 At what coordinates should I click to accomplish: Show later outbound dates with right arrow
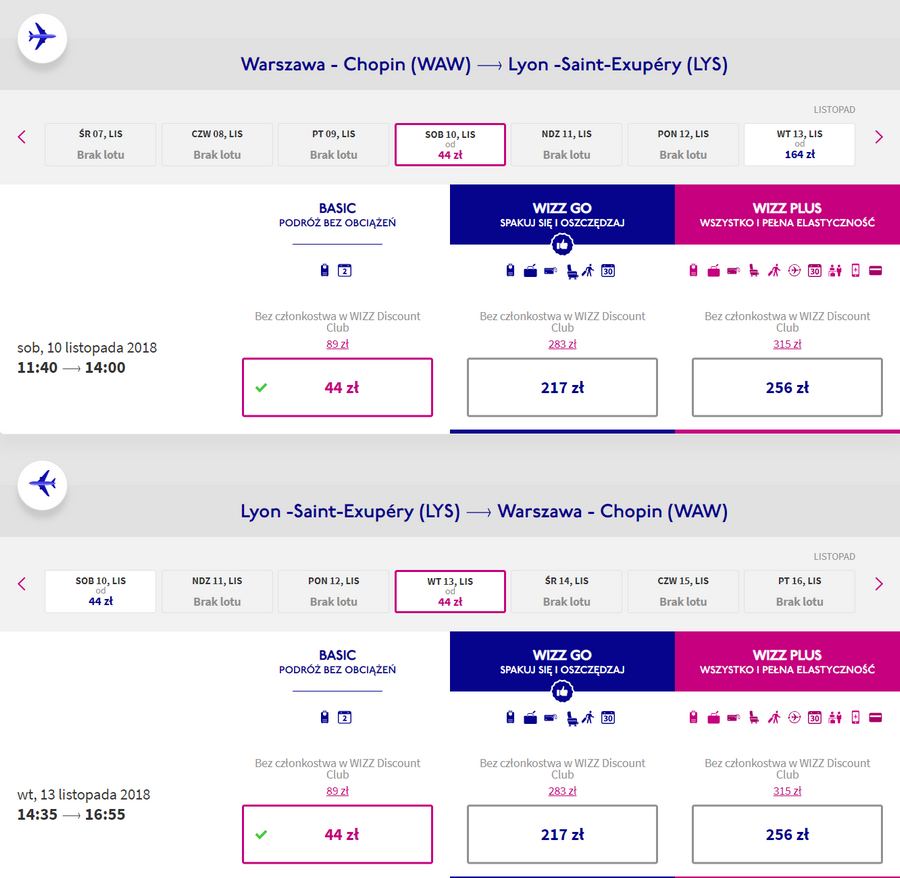click(x=879, y=137)
